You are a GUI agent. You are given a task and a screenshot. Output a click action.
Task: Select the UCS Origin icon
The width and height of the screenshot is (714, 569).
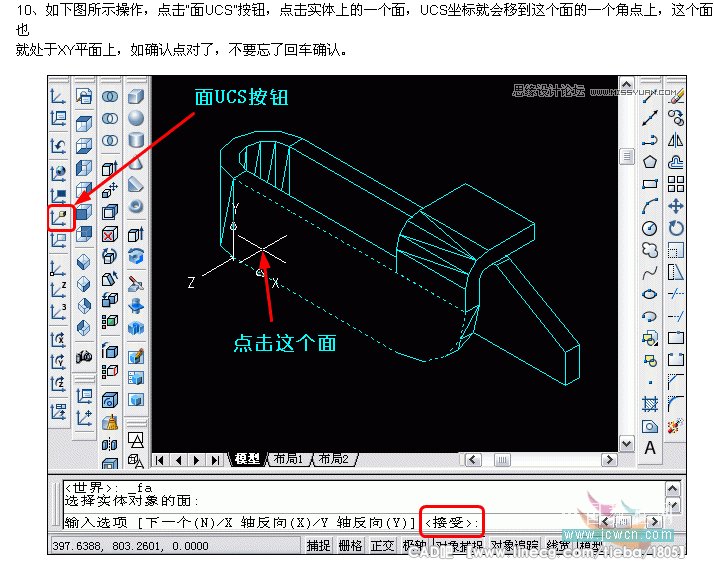click(x=59, y=268)
